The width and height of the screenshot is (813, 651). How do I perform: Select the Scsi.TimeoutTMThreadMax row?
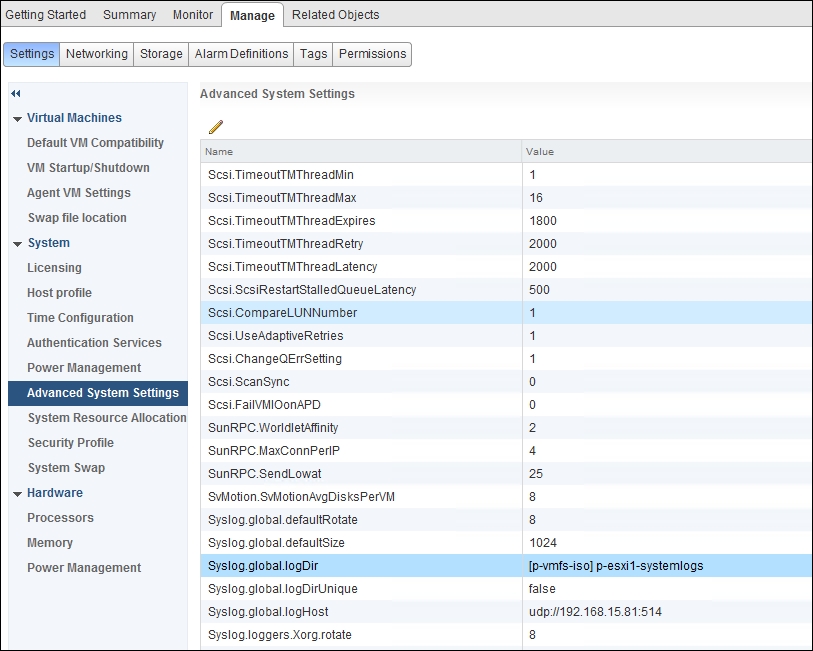(x=507, y=197)
